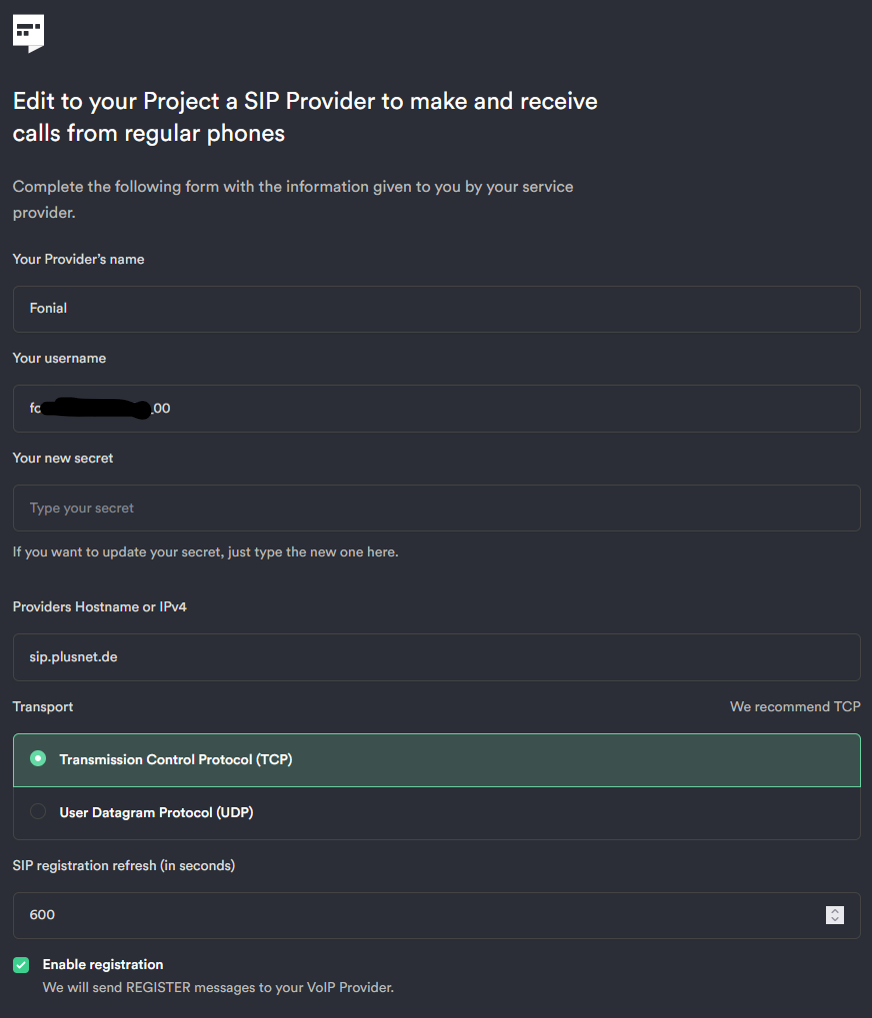Click the Enable registration label text
The width and height of the screenshot is (872, 1018).
(102, 964)
